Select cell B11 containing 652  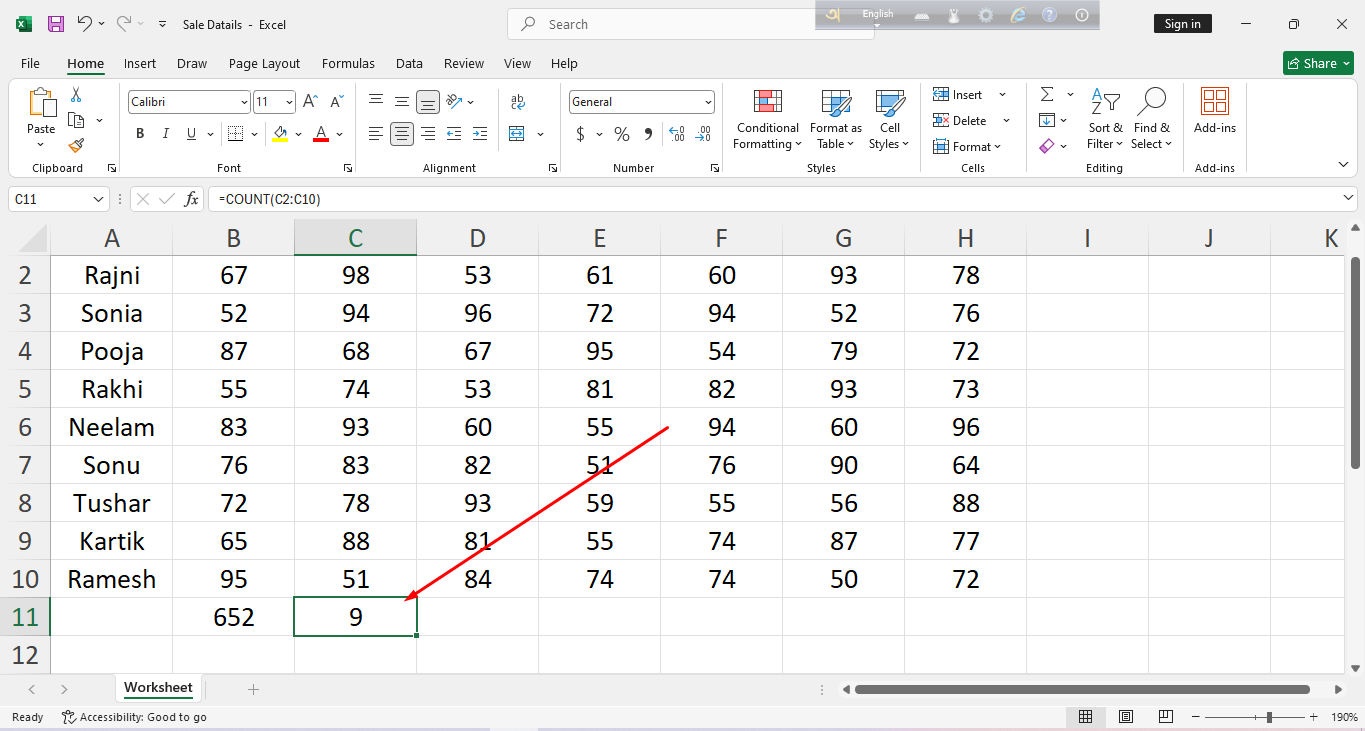233,617
